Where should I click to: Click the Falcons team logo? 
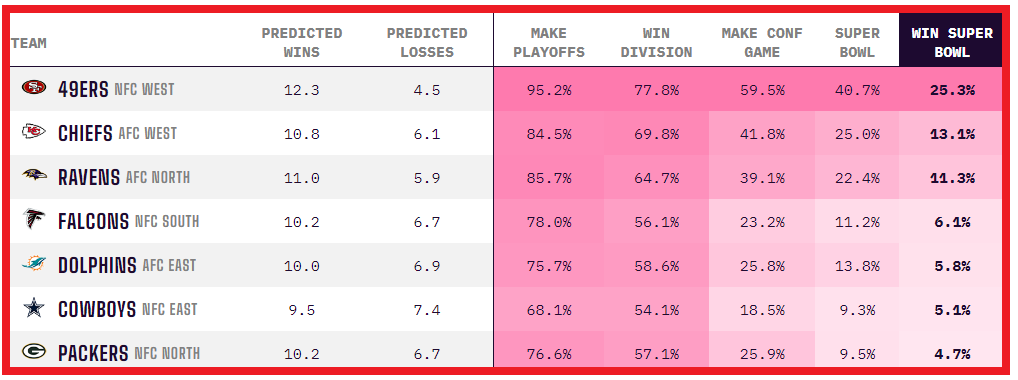[x=34, y=221]
